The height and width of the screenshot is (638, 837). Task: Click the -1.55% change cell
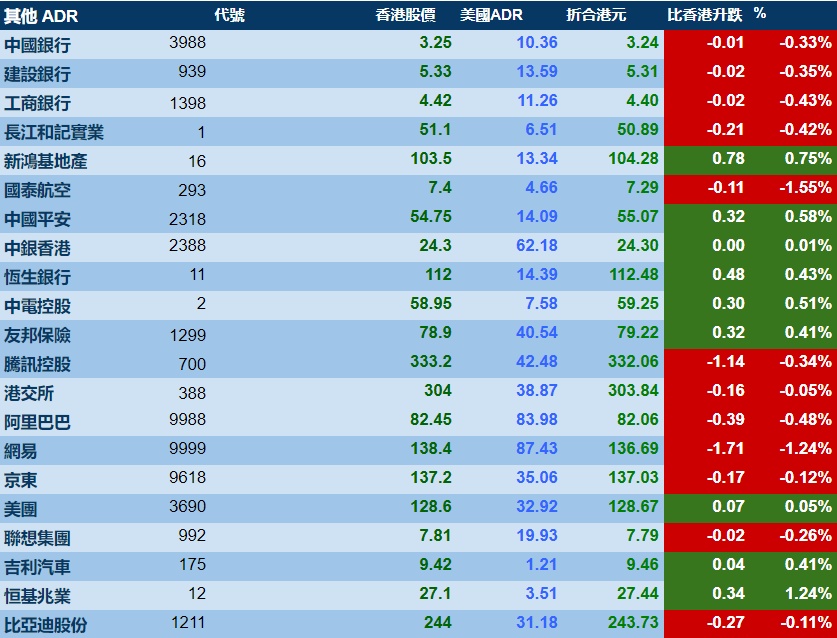point(806,187)
